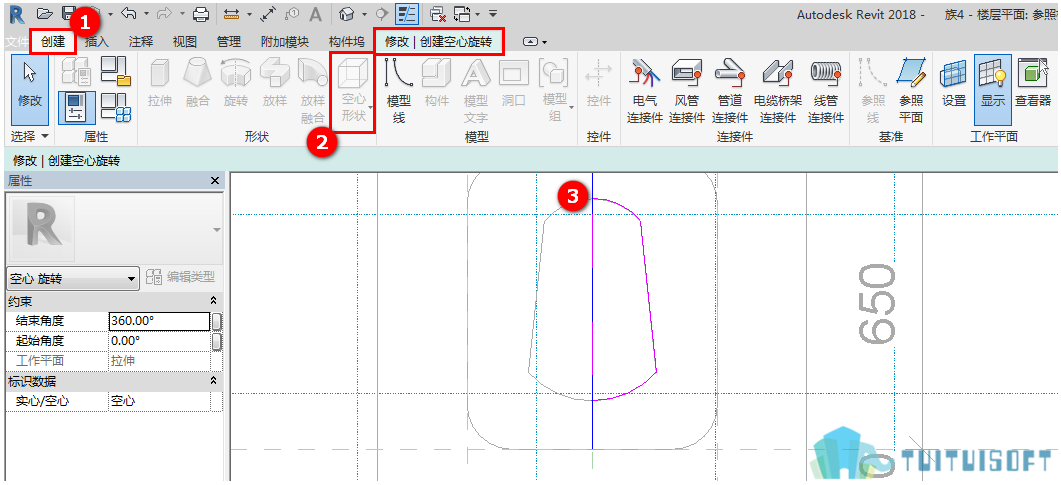
Task: Select the 修改 | 创建空心旋转 contextual tab
Action: (x=440, y=42)
